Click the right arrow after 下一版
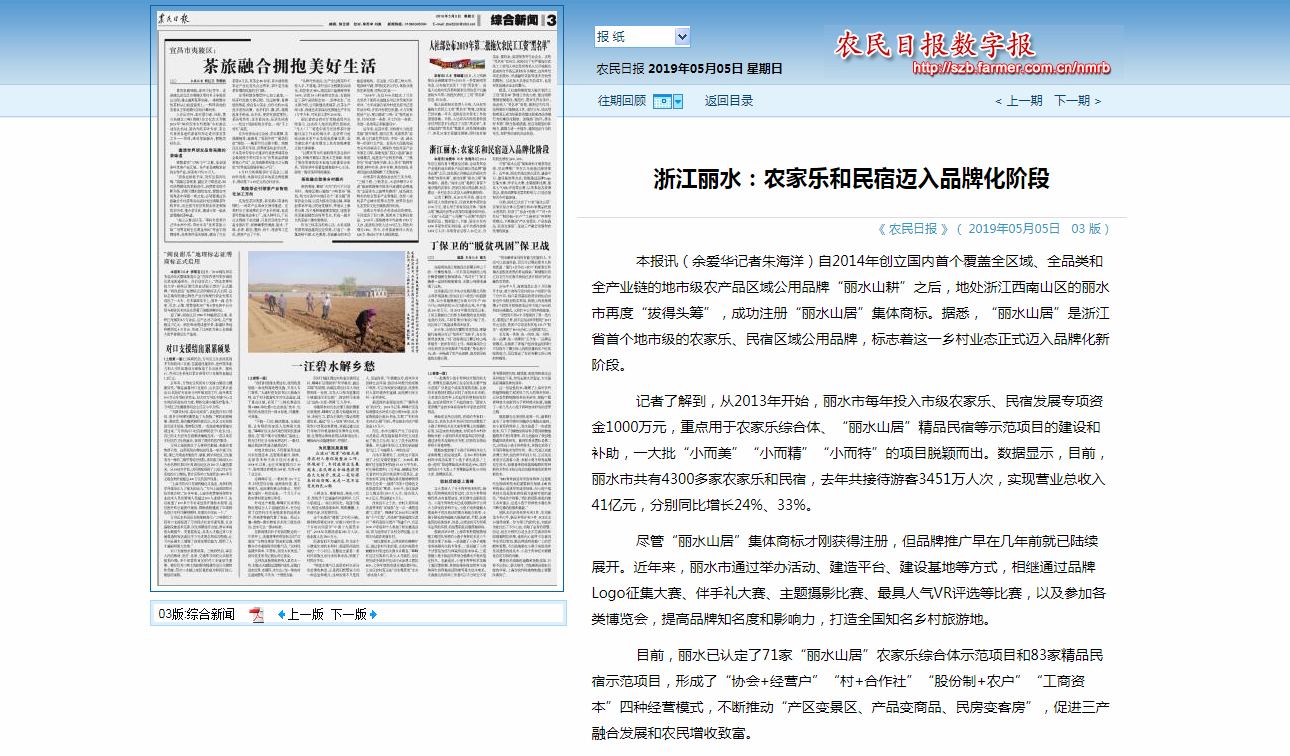The image size is (1290, 756). tap(374, 614)
